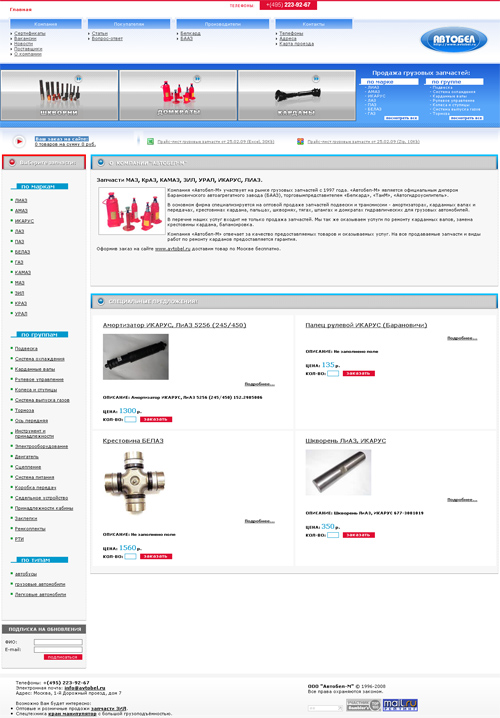Open the Компания menu
500x718 pixels.
click(46, 24)
